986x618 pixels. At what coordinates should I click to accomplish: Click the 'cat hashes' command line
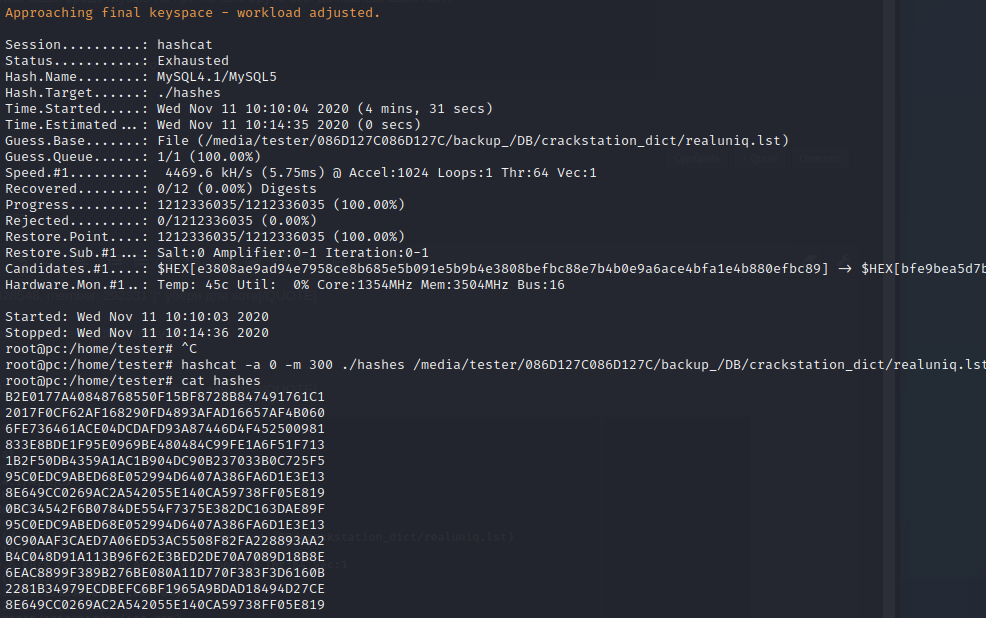click(220, 381)
